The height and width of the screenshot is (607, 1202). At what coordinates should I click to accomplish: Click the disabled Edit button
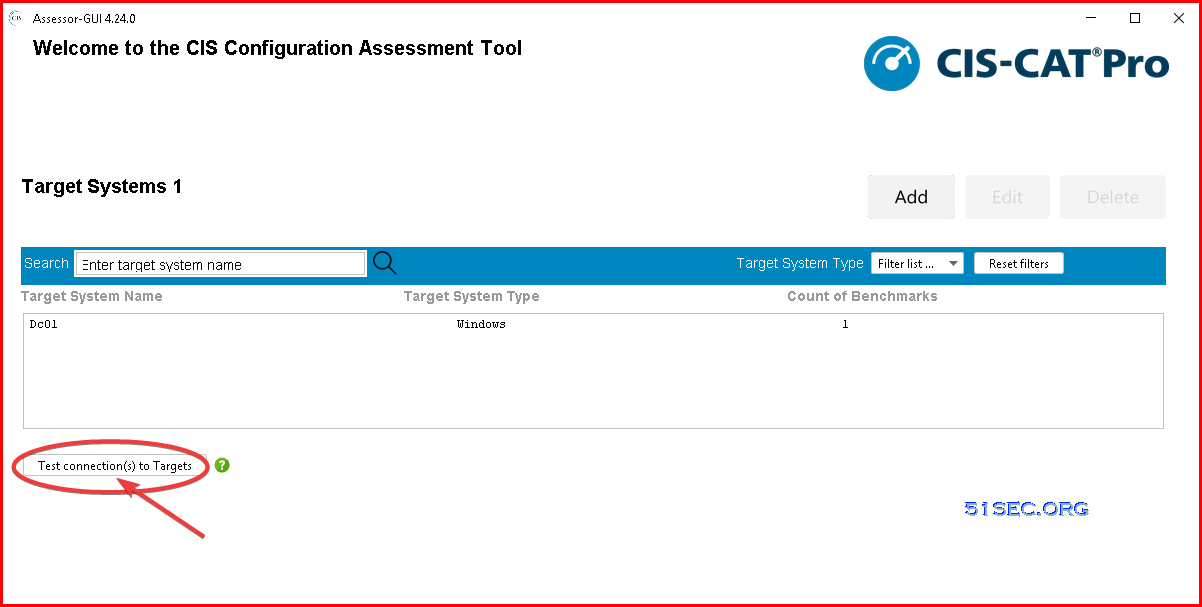coord(1007,197)
